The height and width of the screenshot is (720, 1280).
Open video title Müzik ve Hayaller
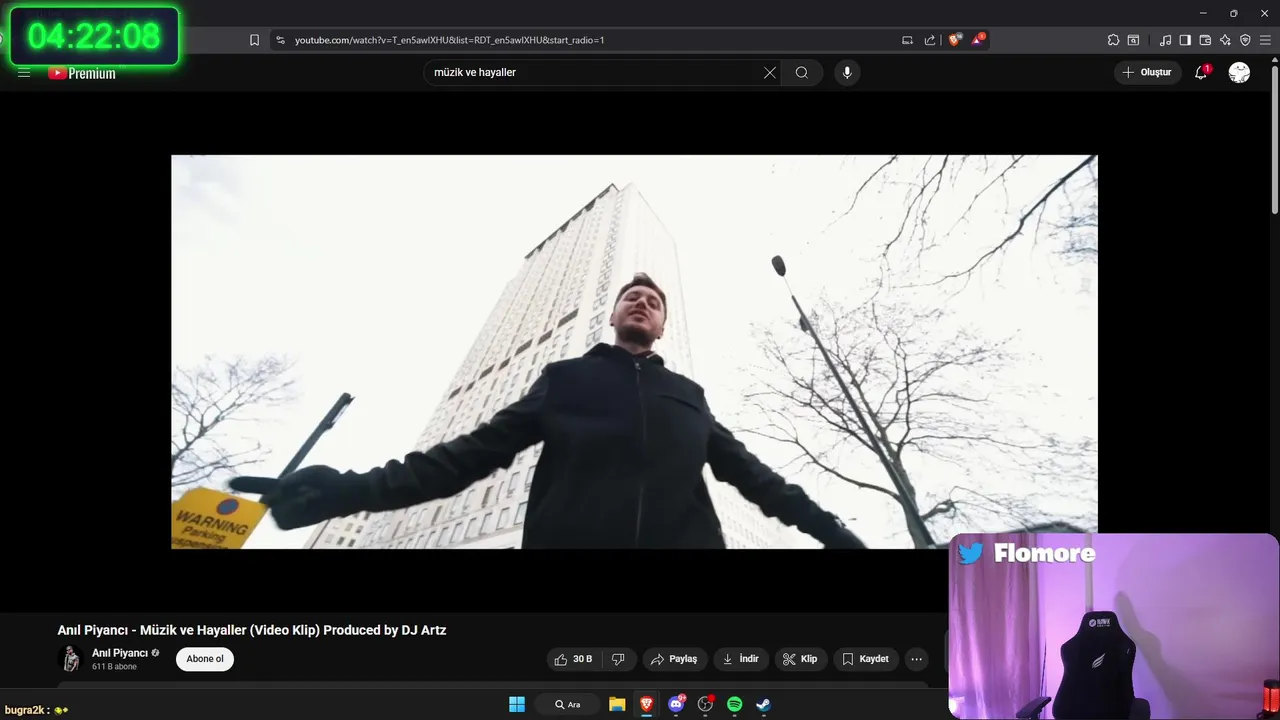[252, 630]
